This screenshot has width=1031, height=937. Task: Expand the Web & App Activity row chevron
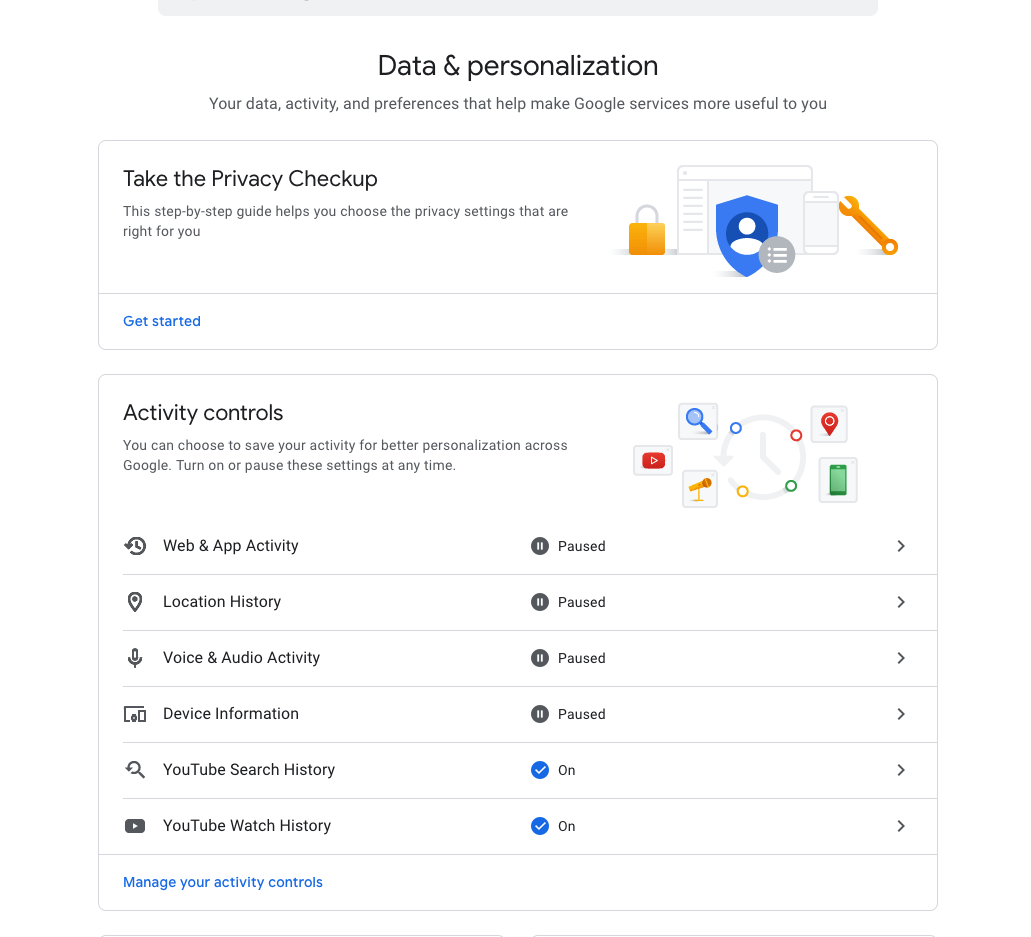pos(900,546)
